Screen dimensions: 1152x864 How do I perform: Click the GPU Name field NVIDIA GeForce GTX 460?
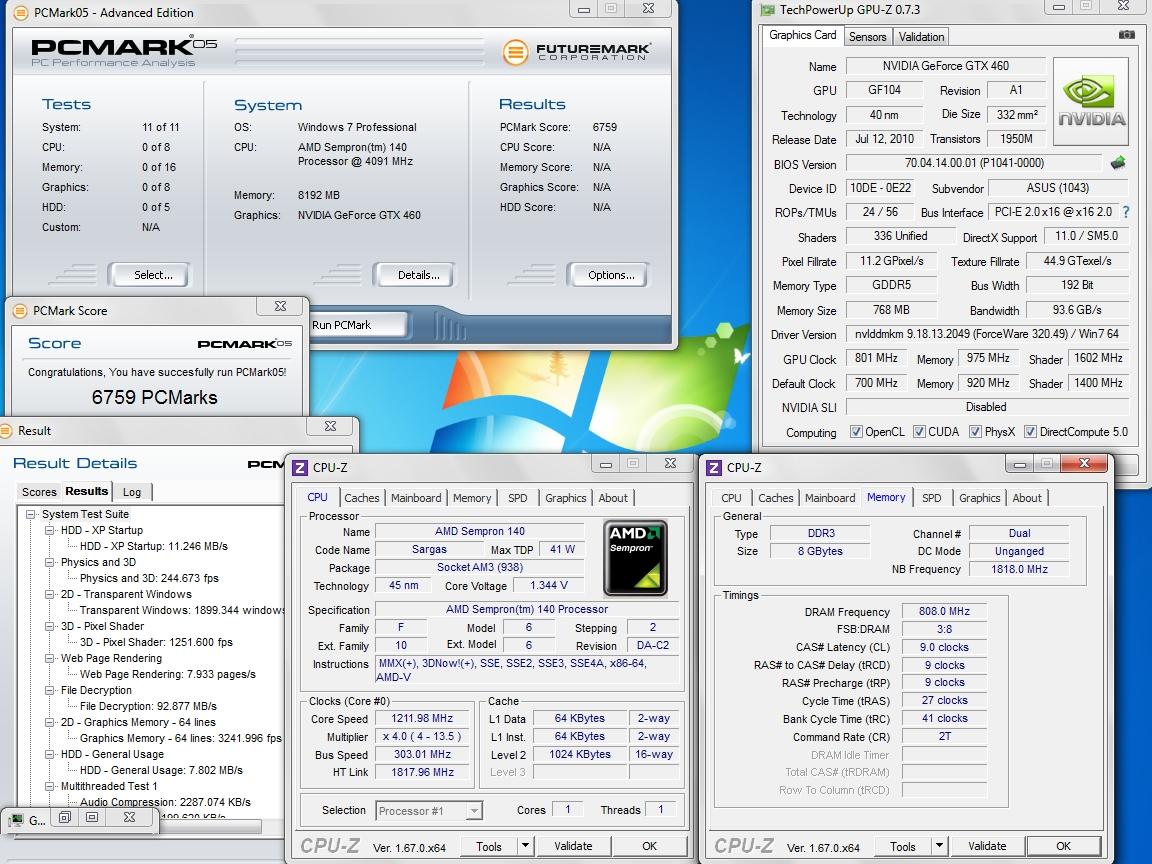946,66
